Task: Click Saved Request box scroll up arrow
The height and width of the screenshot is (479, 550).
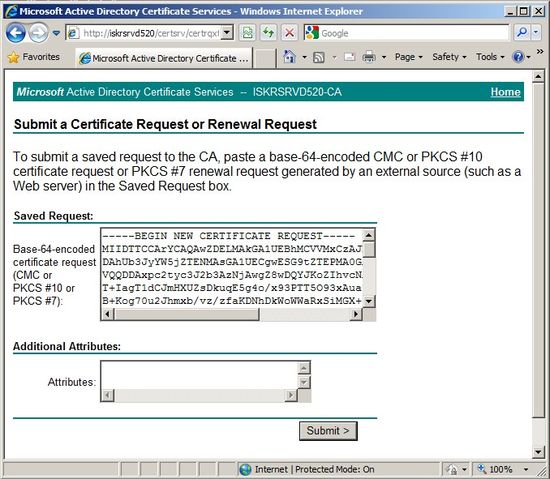Action: pyautogui.click(x=369, y=235)
